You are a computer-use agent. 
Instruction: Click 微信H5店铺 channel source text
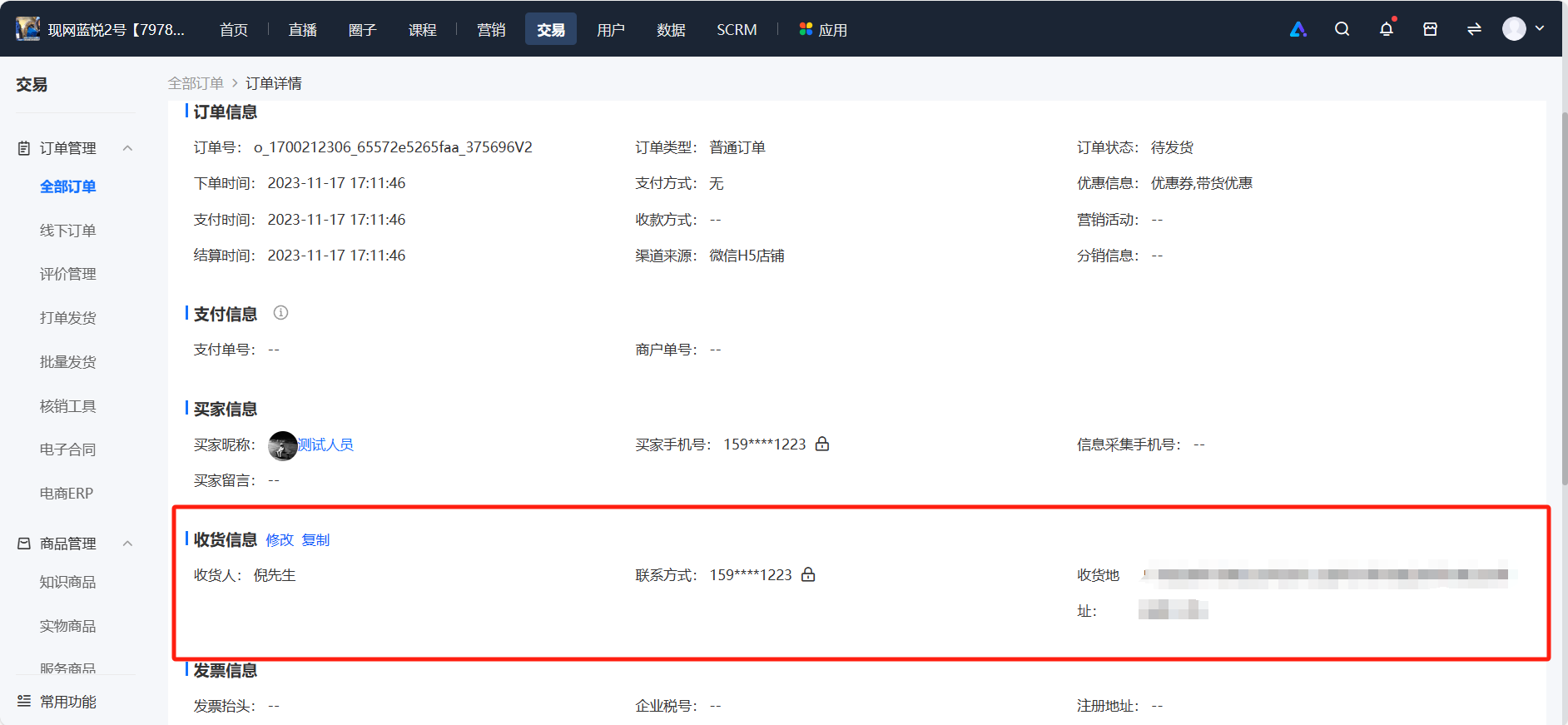747,256
